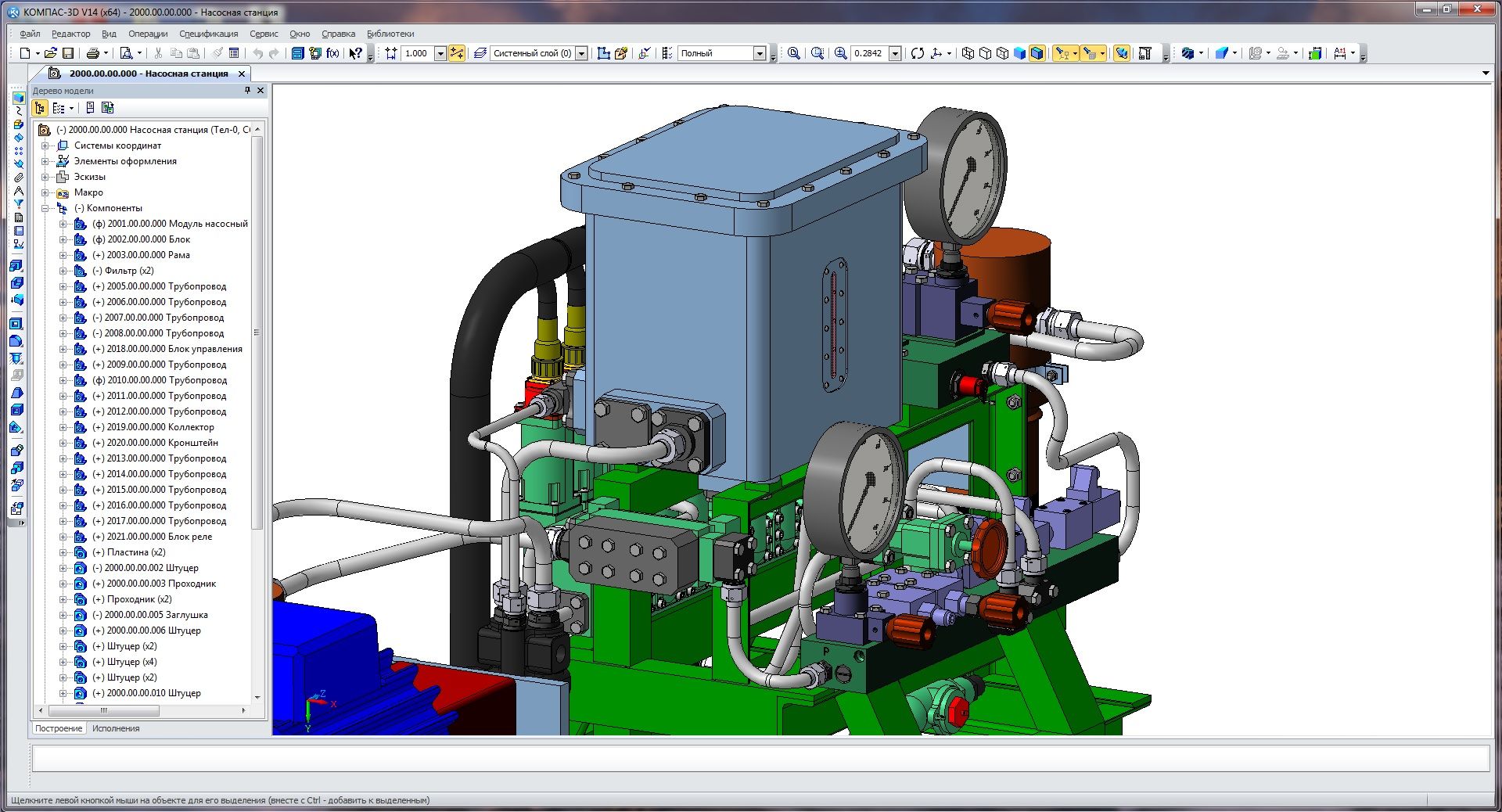Toggle tree structure display in model tree

40,108
